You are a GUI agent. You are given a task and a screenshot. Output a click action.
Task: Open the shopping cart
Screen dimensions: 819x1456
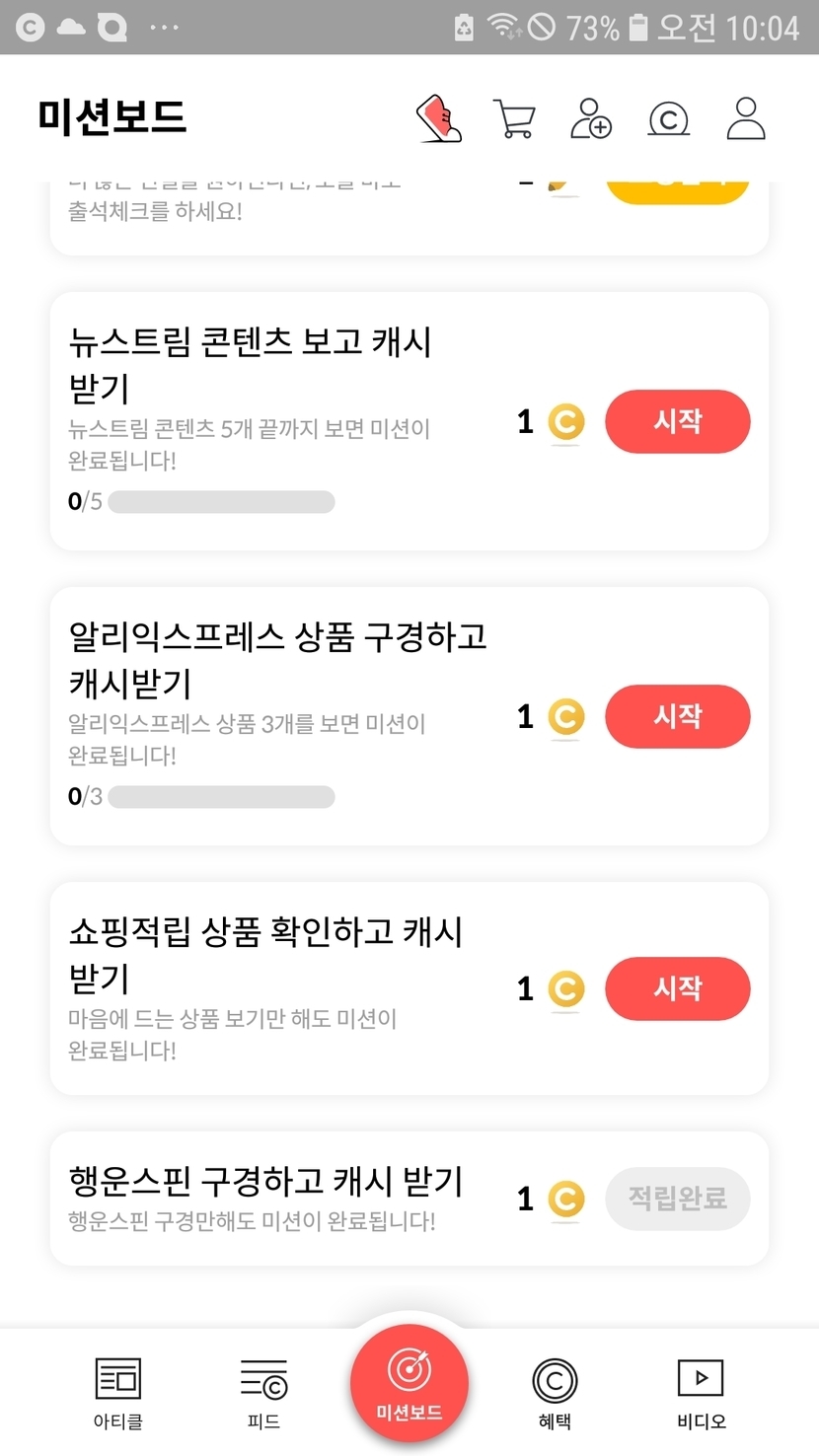pos(513,119)
